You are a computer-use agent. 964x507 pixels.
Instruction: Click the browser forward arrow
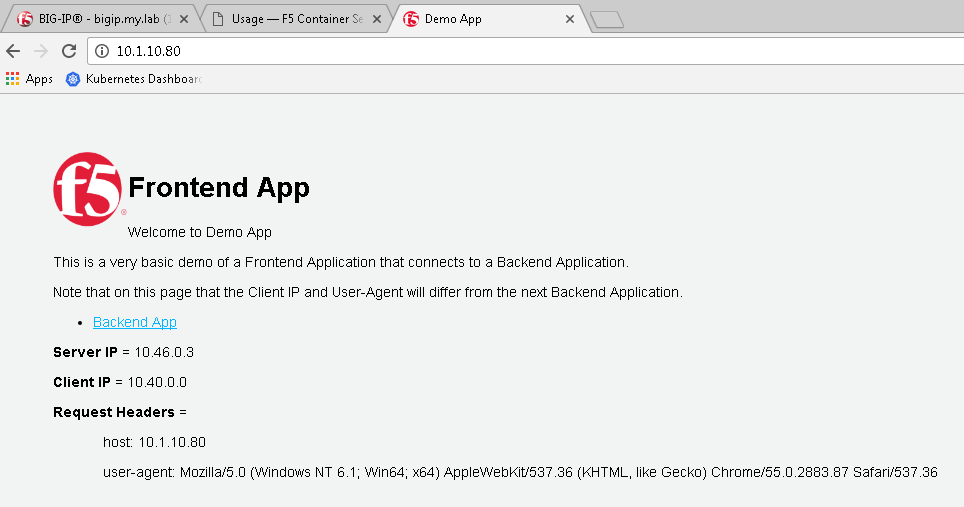41,51
